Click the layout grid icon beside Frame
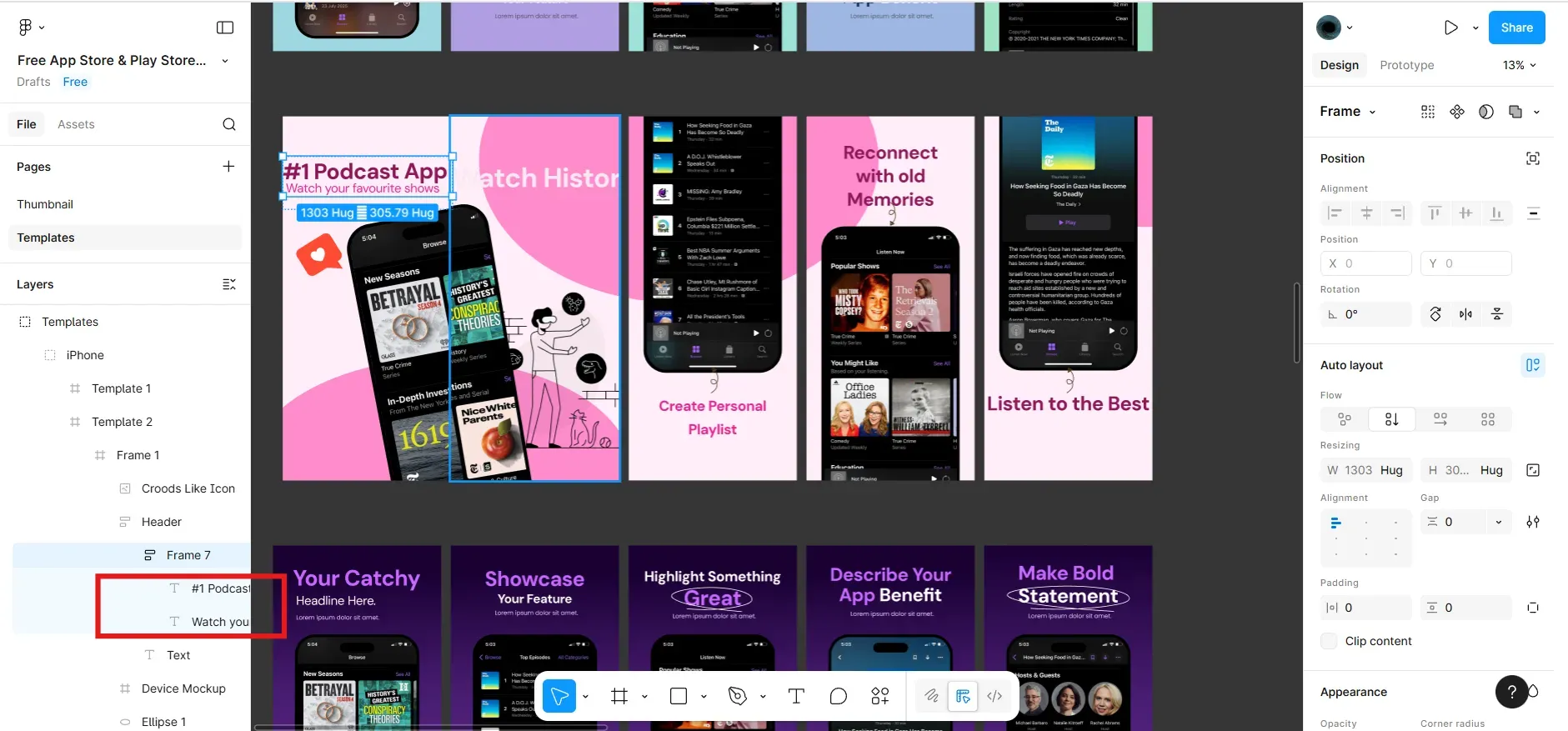This screenshot has width=1568, height=731. click(x=1428, y=112)
